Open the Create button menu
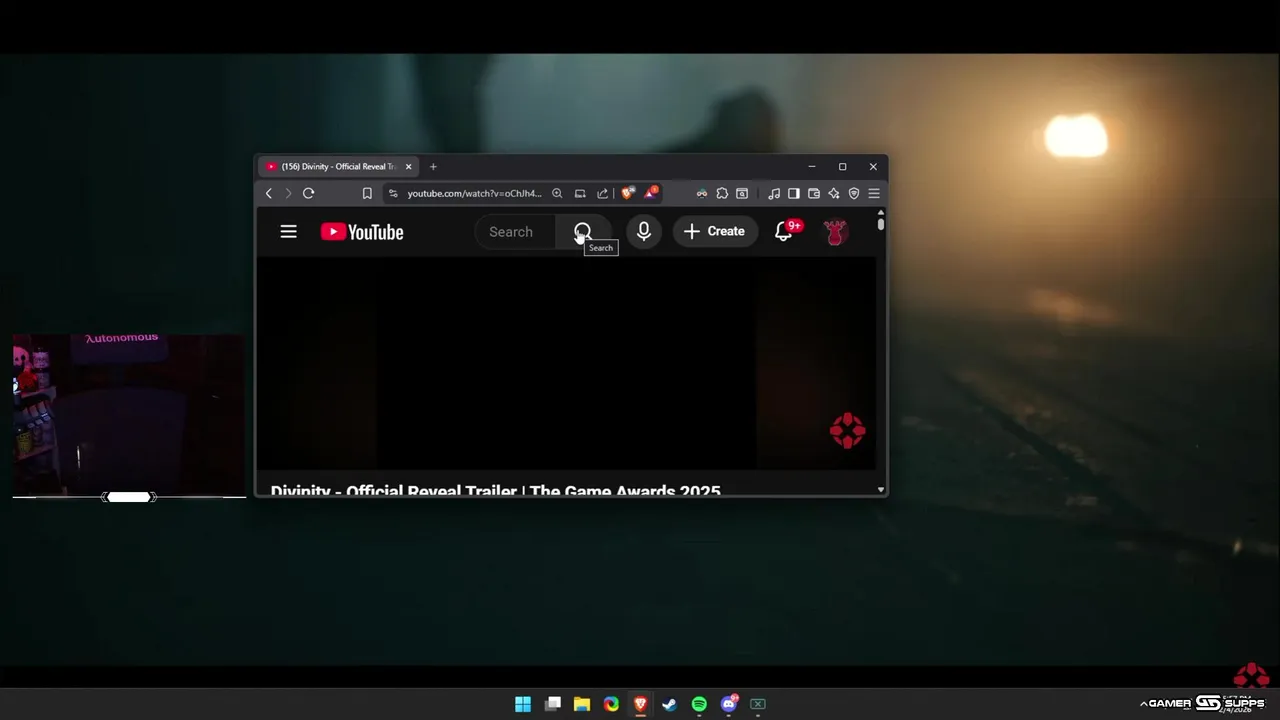 coord(715,232)
